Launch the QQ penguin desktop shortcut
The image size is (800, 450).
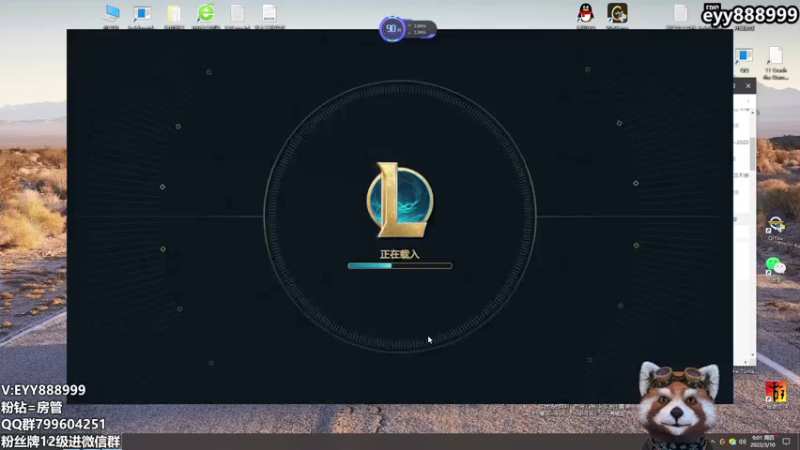[586, 14]
